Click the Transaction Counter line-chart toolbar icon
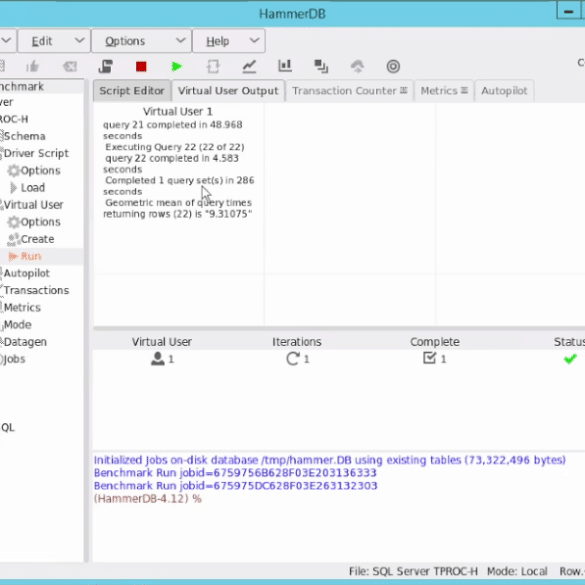Screen dimensions: 585x585 [x=249, y=66]
